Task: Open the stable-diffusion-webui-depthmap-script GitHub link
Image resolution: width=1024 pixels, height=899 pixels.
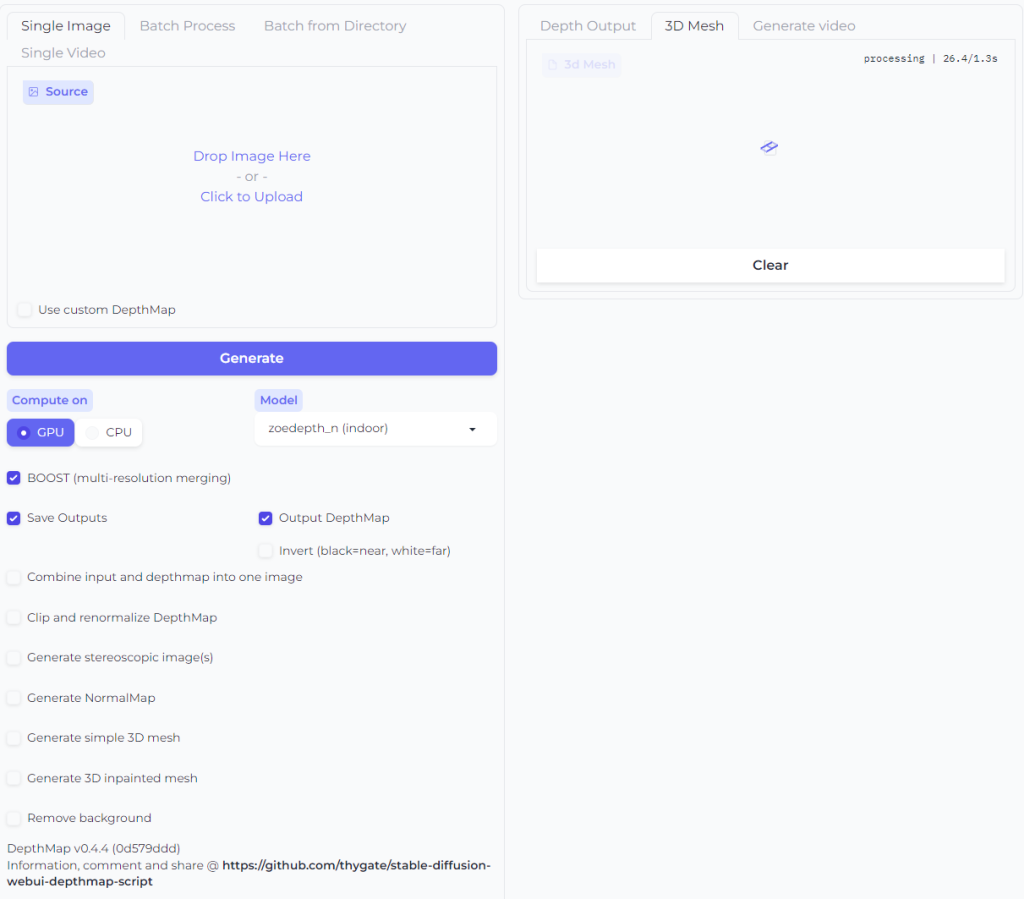Action: [249, 873]
